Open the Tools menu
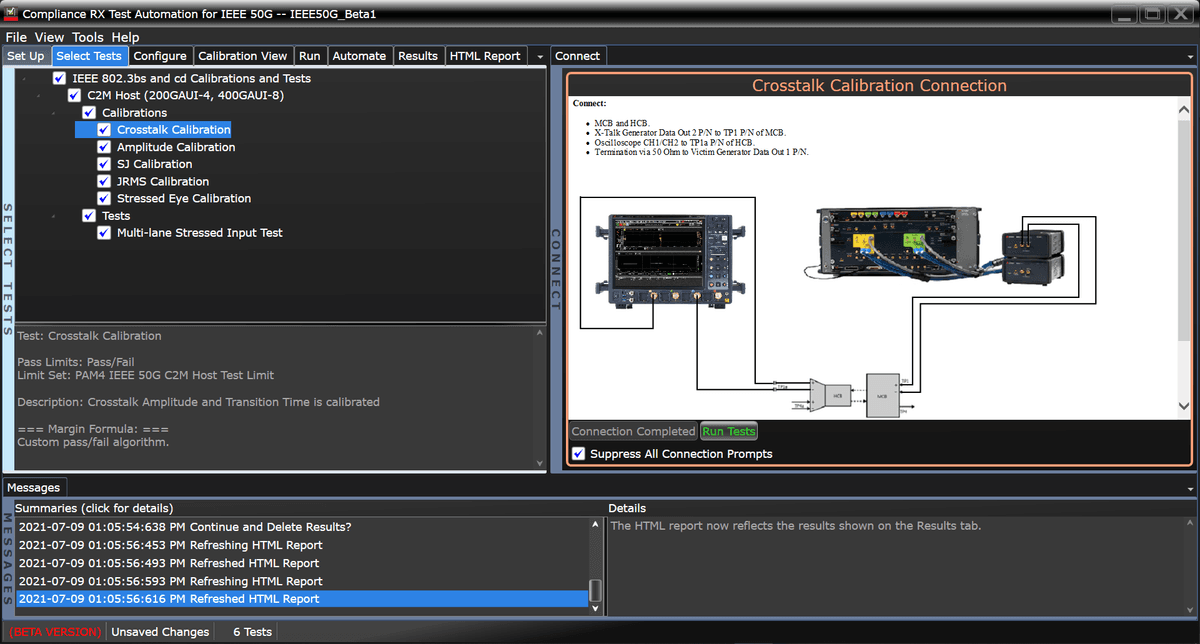This screenshot has width=1200, height=644. tap(87, 36)
